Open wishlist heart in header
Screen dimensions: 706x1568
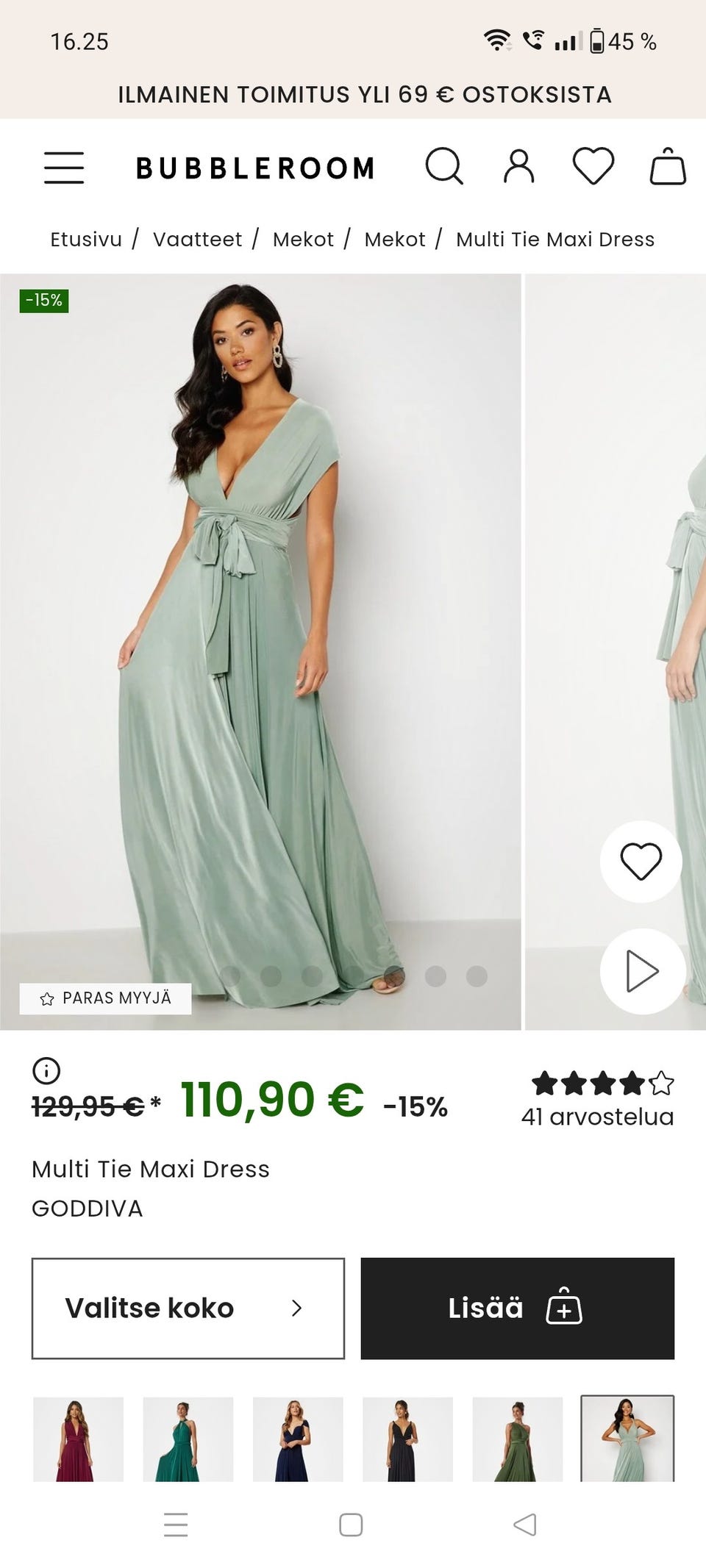coord(593,166)
